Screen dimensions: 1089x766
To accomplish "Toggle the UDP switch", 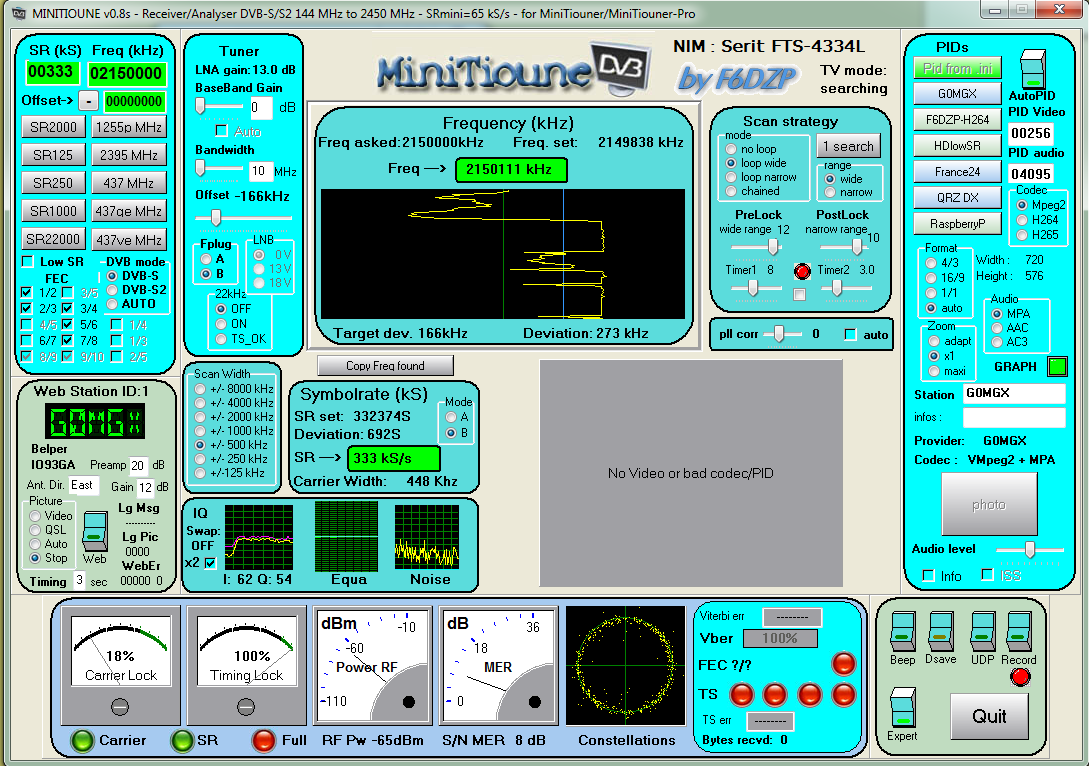I will tap(983, 631).
